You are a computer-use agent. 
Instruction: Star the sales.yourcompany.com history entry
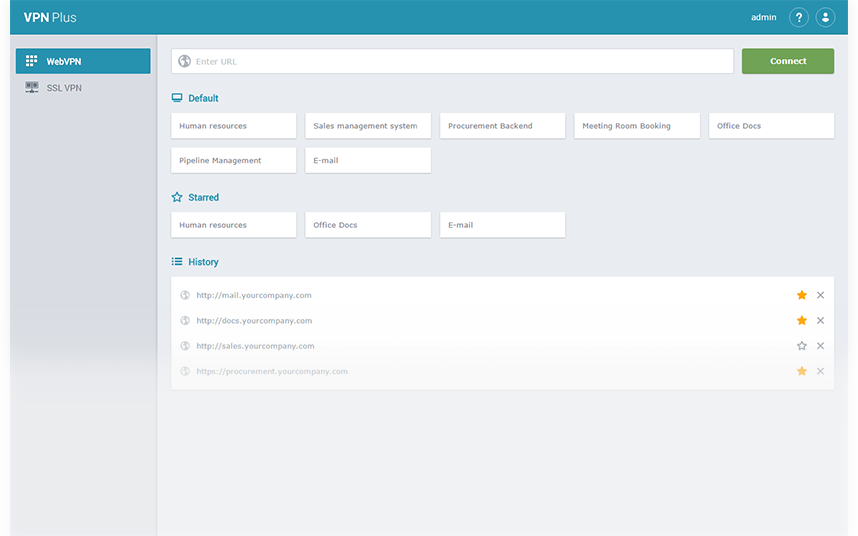801,346
